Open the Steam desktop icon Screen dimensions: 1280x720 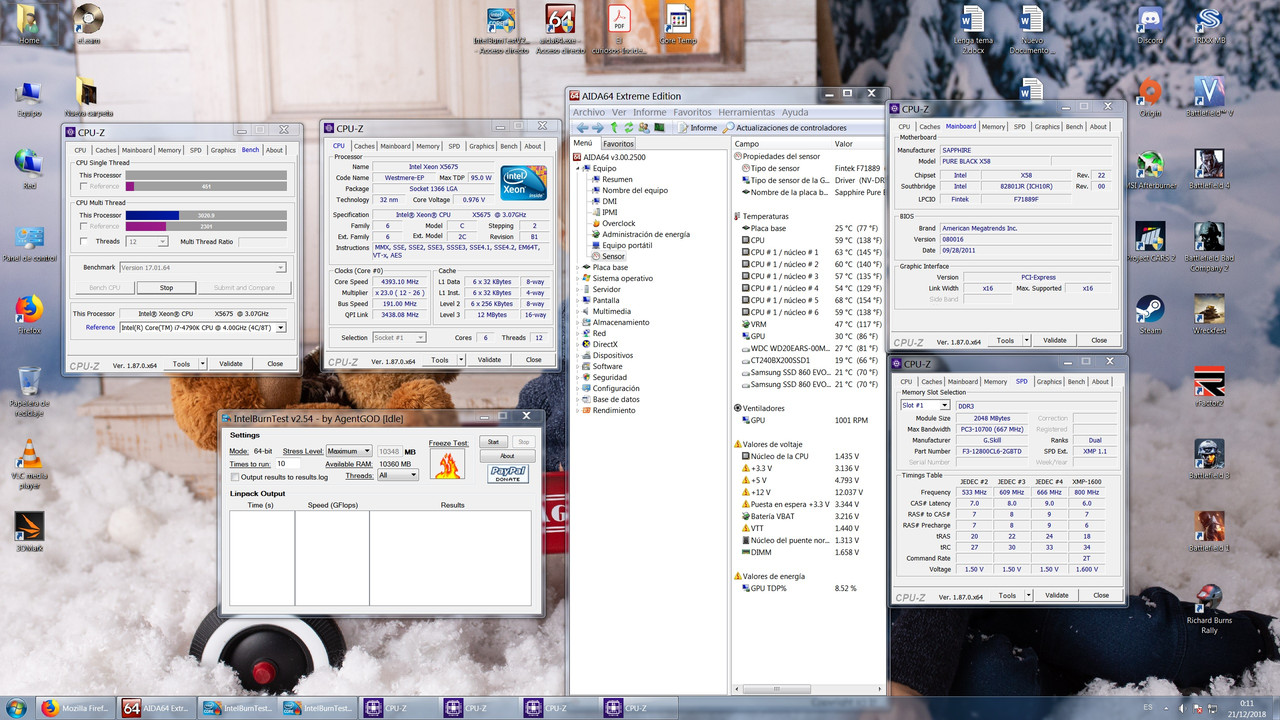click(x=1150, y=315)
